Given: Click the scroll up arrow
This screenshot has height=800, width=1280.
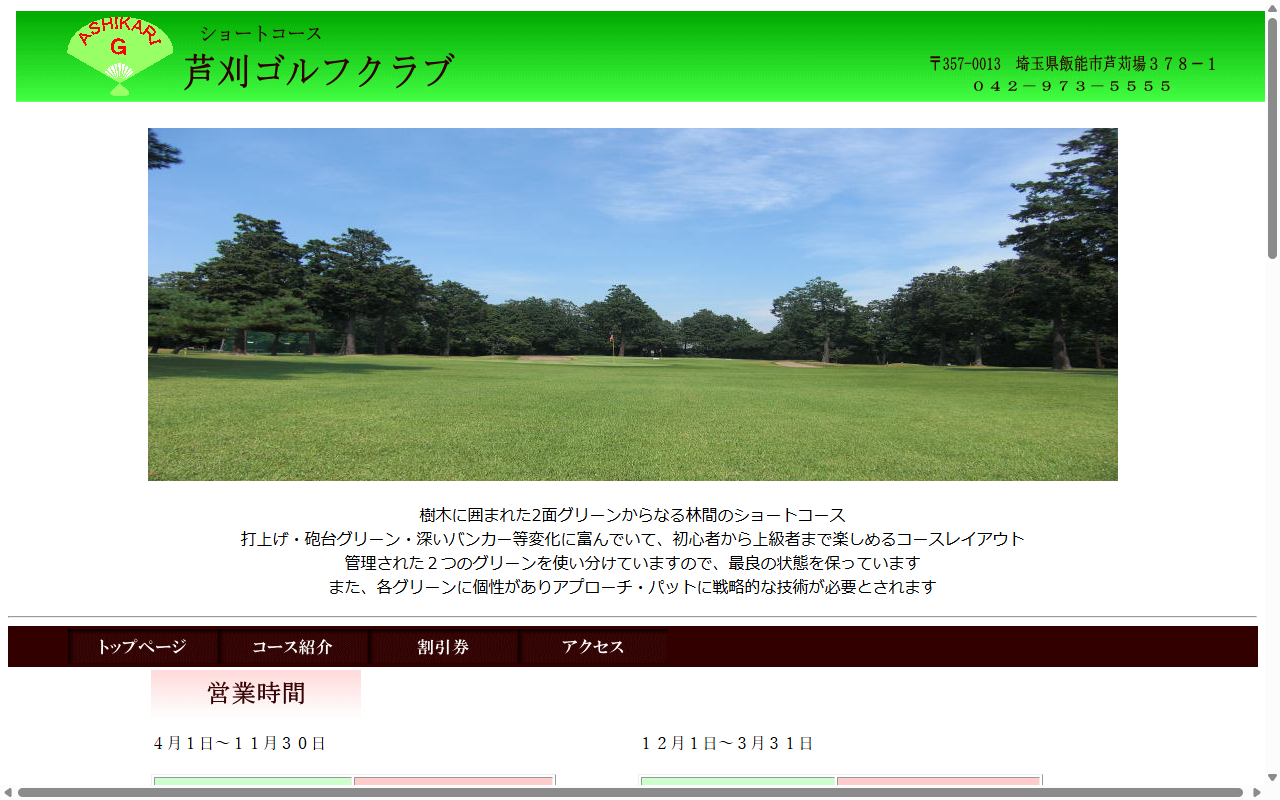Looking at the screenshot, I should 1272,7.
